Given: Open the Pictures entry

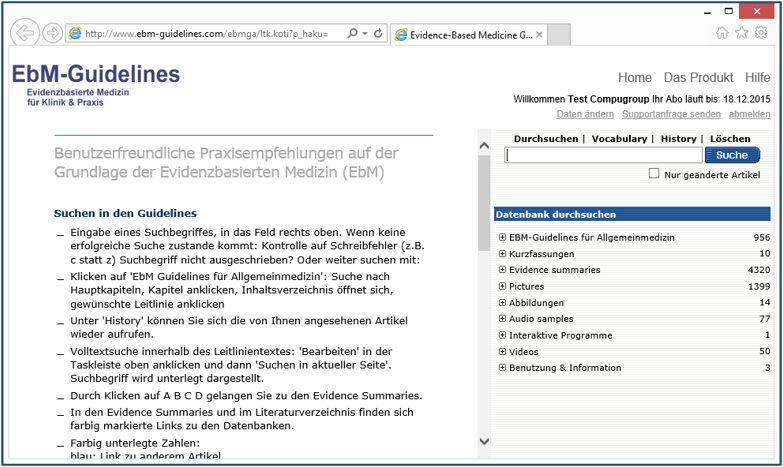Looking at the screenshot, I should click(526, 287).
